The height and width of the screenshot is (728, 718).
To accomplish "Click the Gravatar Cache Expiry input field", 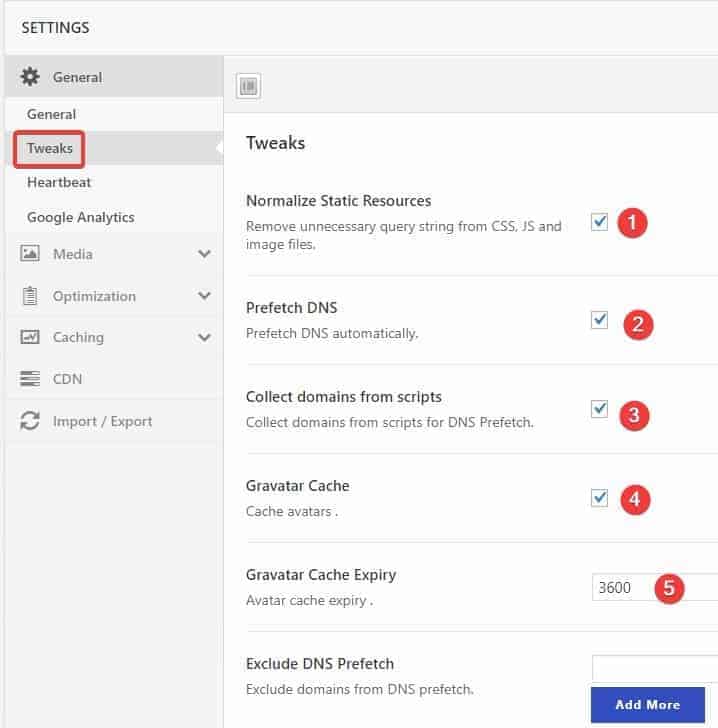I will coord(655,587).
